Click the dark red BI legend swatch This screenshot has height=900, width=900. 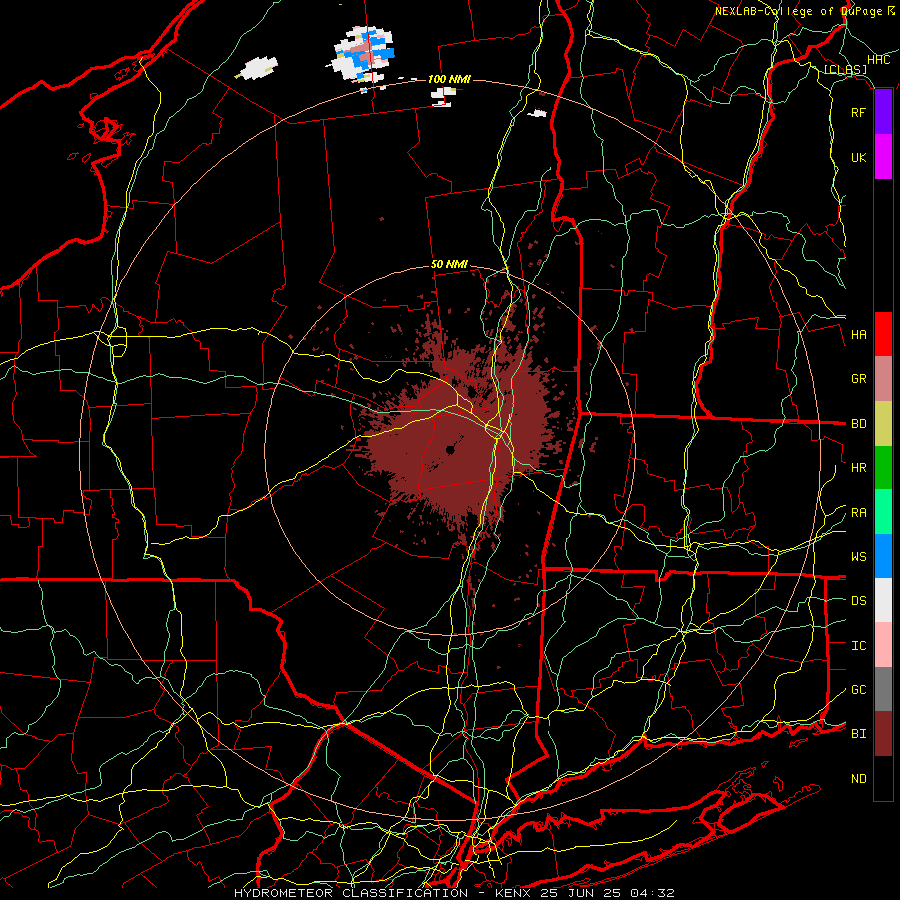click(x=883, y=734)
